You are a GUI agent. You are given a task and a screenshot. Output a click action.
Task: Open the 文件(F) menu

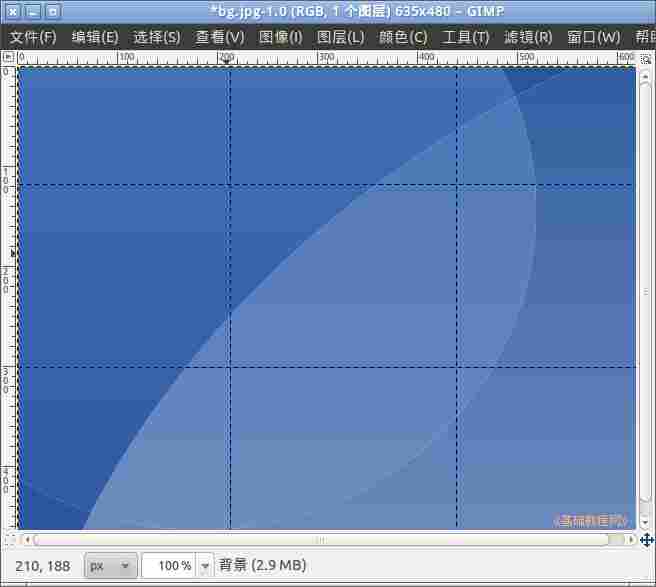pos(33,37)
